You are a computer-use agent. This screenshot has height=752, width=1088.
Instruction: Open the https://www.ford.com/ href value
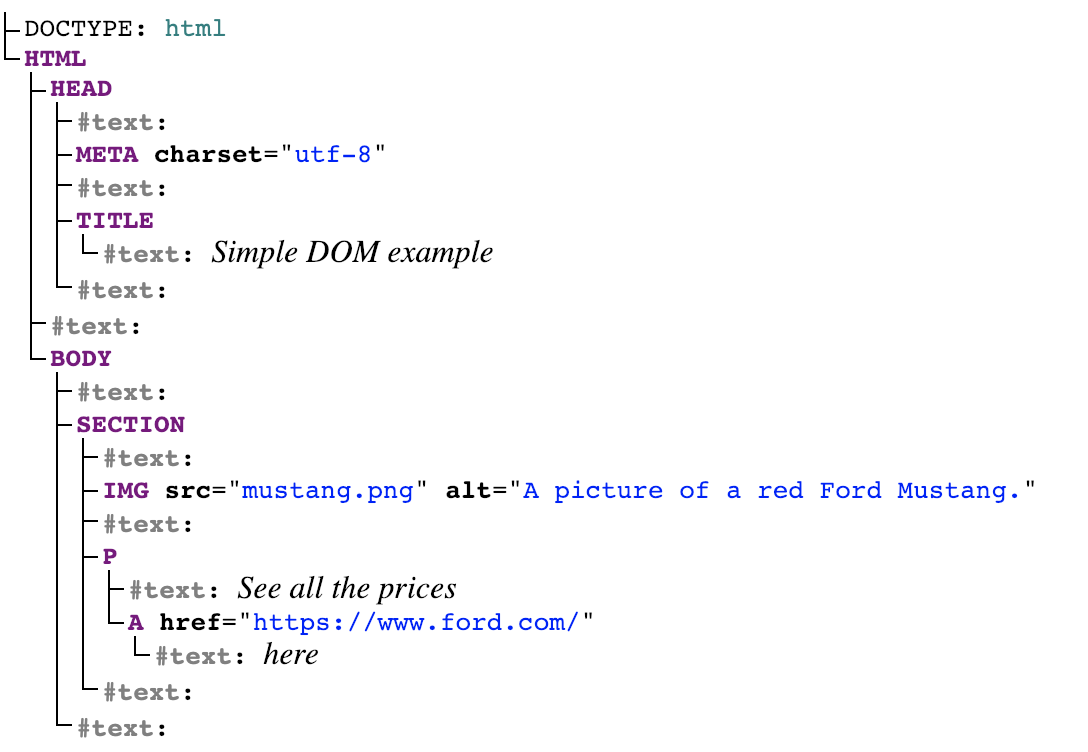coord(416,622)
